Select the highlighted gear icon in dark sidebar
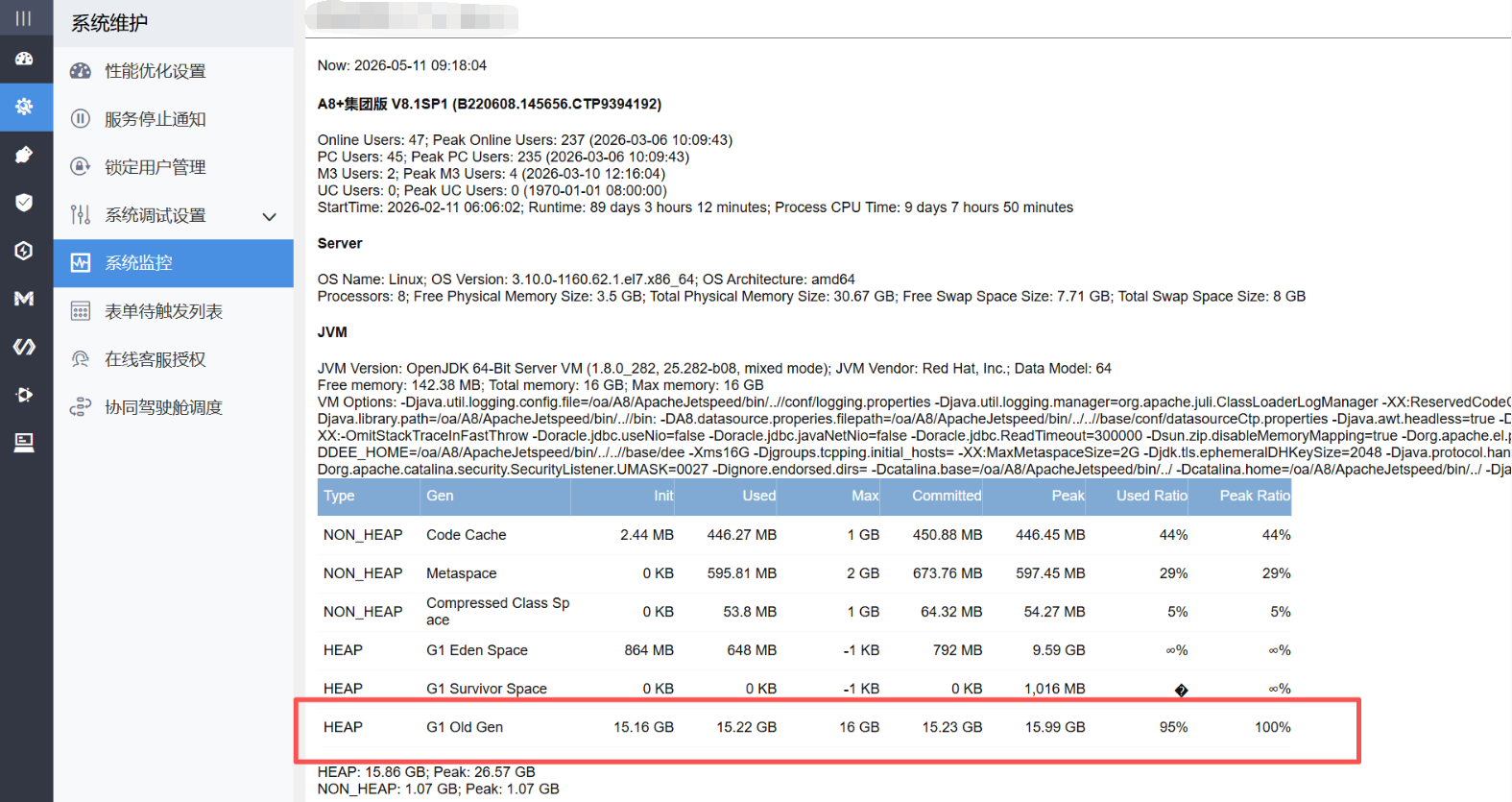Image resolution: width=1512 pixels, height=802 pixels. [x=24, y=107]
